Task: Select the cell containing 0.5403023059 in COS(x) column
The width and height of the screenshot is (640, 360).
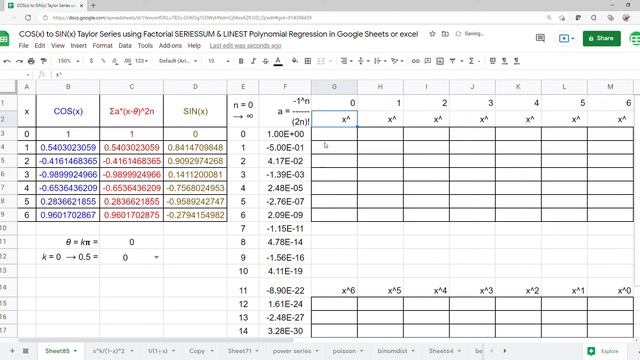Action: pos(68,147)
